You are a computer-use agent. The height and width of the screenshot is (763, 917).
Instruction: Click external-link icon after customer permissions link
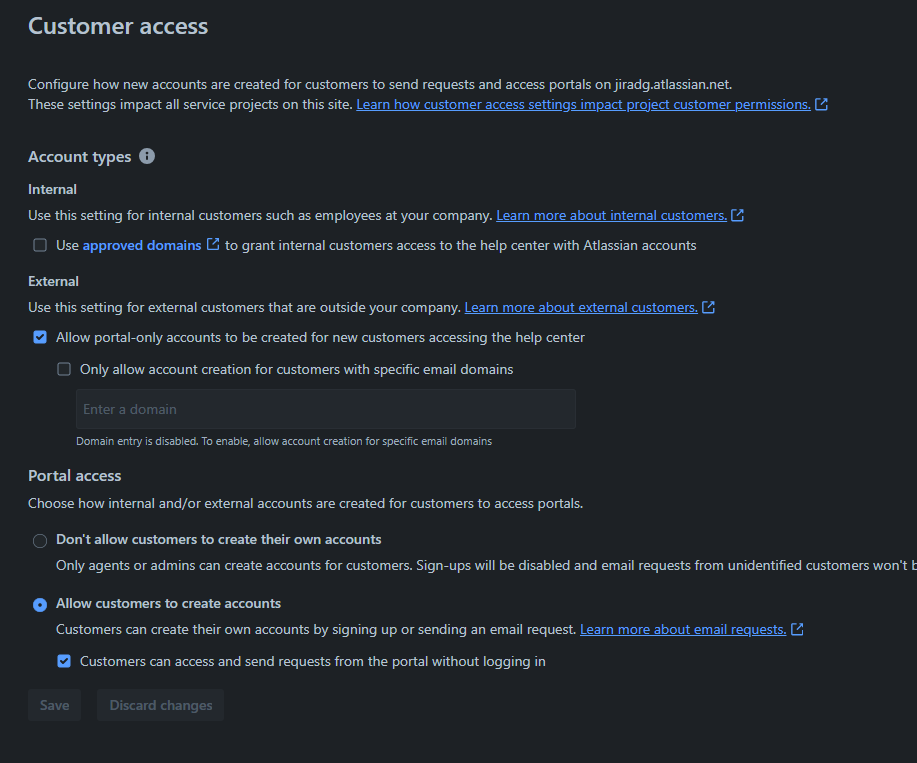point(821,104)
